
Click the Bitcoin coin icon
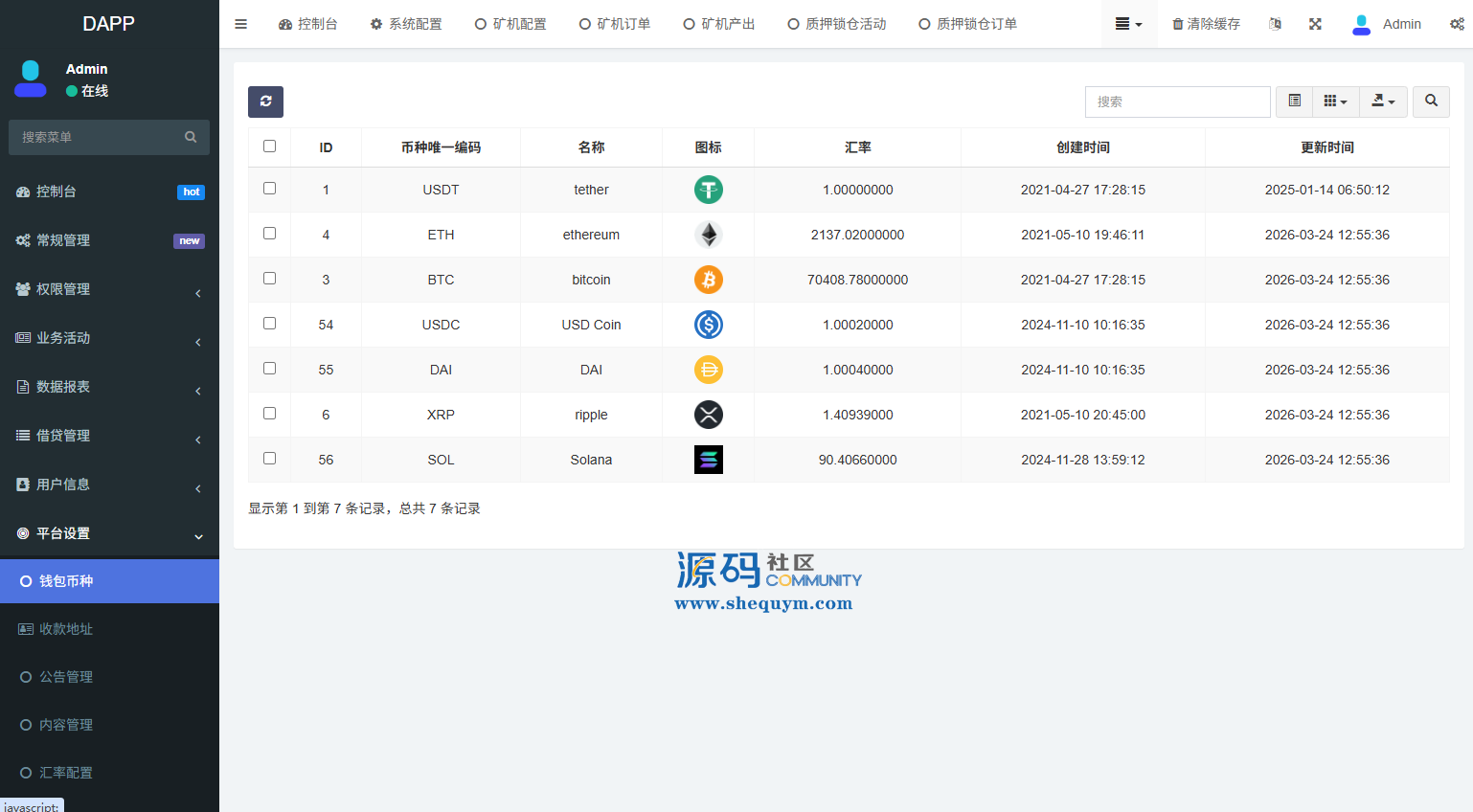pyautogui.click(x=708, y=280)
